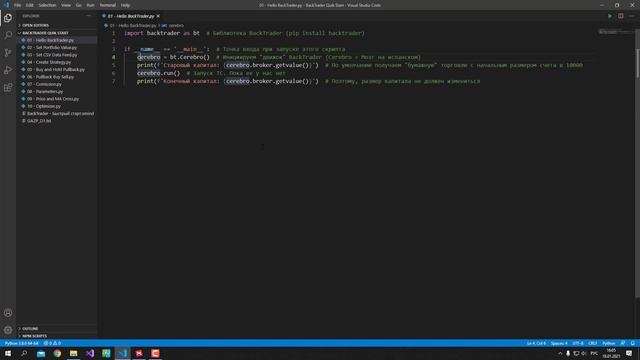The width and height of the screenshot is (640, 360).
Task: Select Python interpreter in status bar
Action: tap(22, 343)
